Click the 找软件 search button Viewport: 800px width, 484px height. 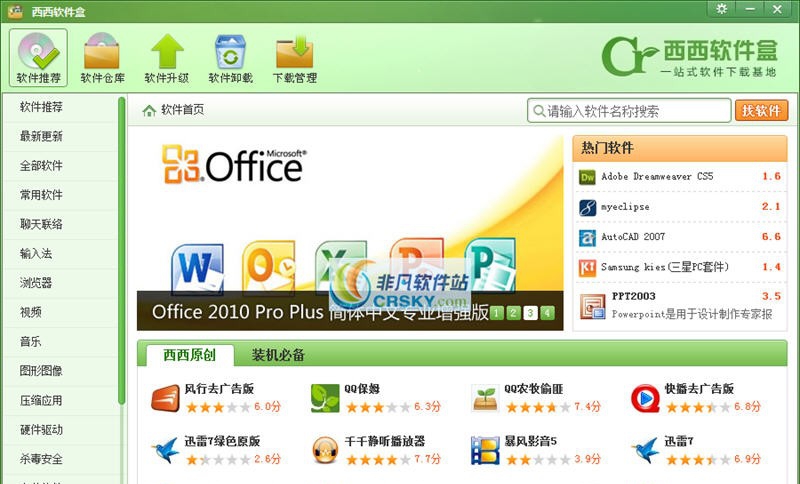tap(761, 111)
